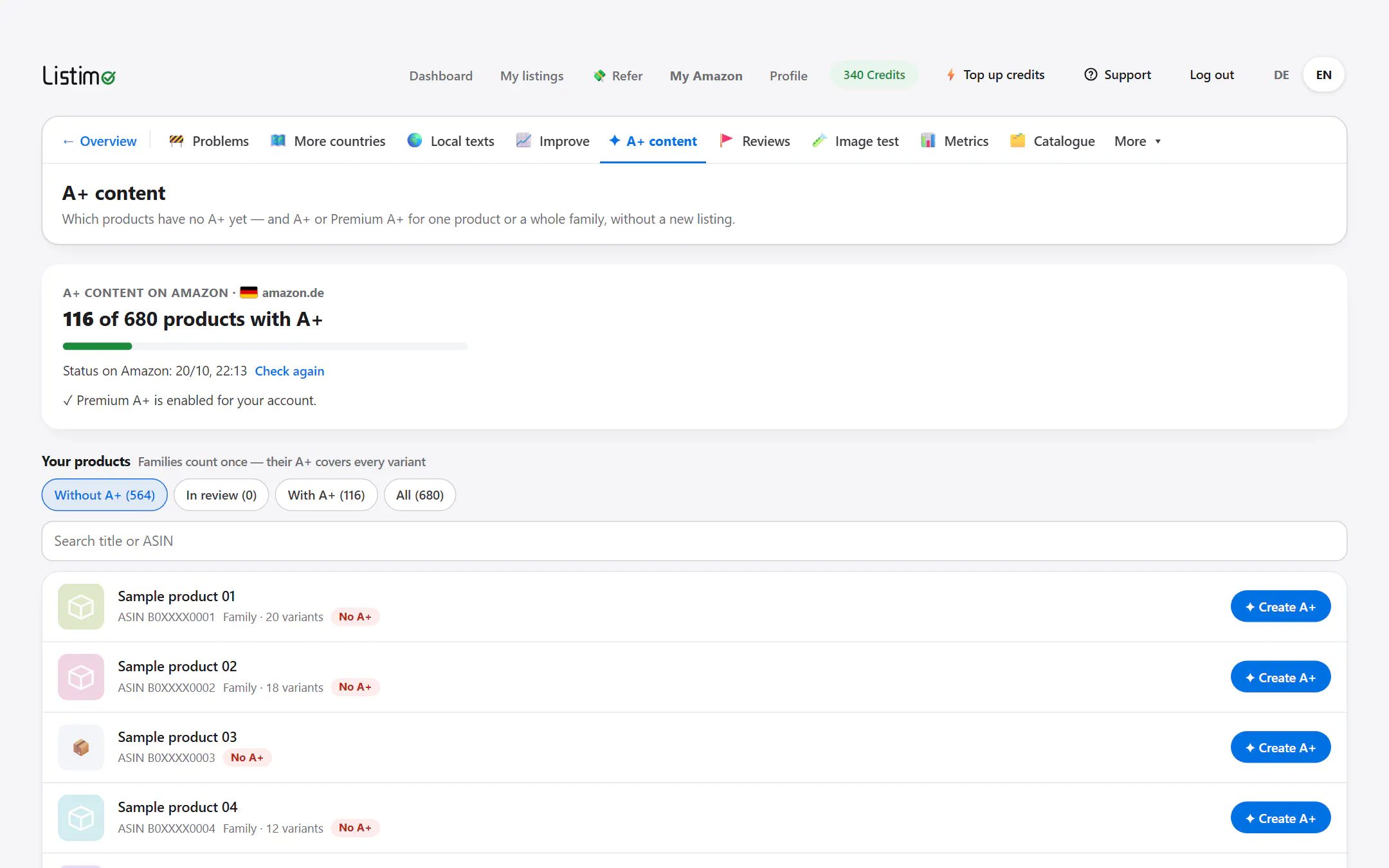Image resolution: width=1389 pixels, height=868 pixels.
Task: Create A+ for Sample product 04
Action: [1280, 818]
